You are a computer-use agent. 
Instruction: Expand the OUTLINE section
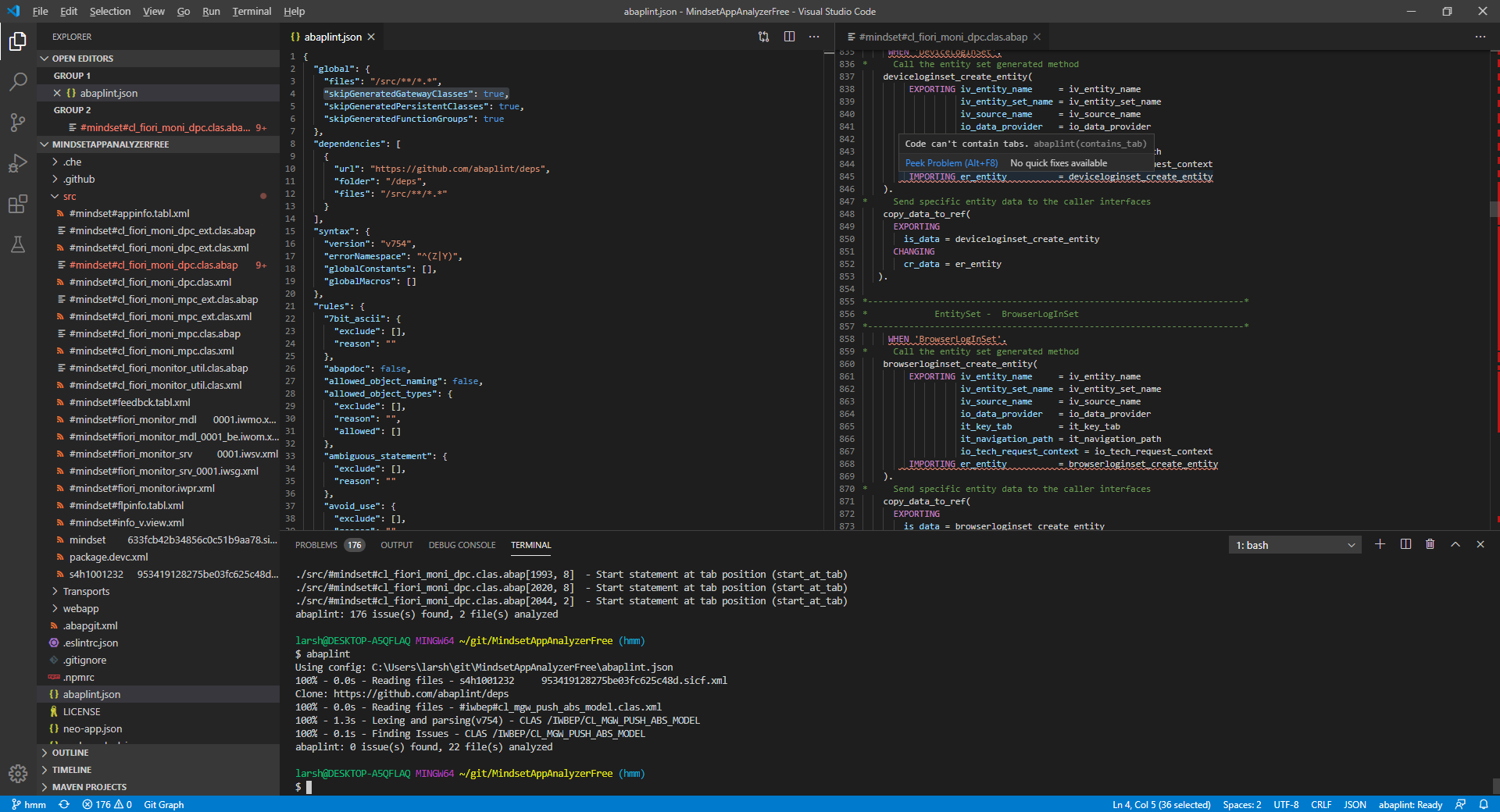(70, 753)
